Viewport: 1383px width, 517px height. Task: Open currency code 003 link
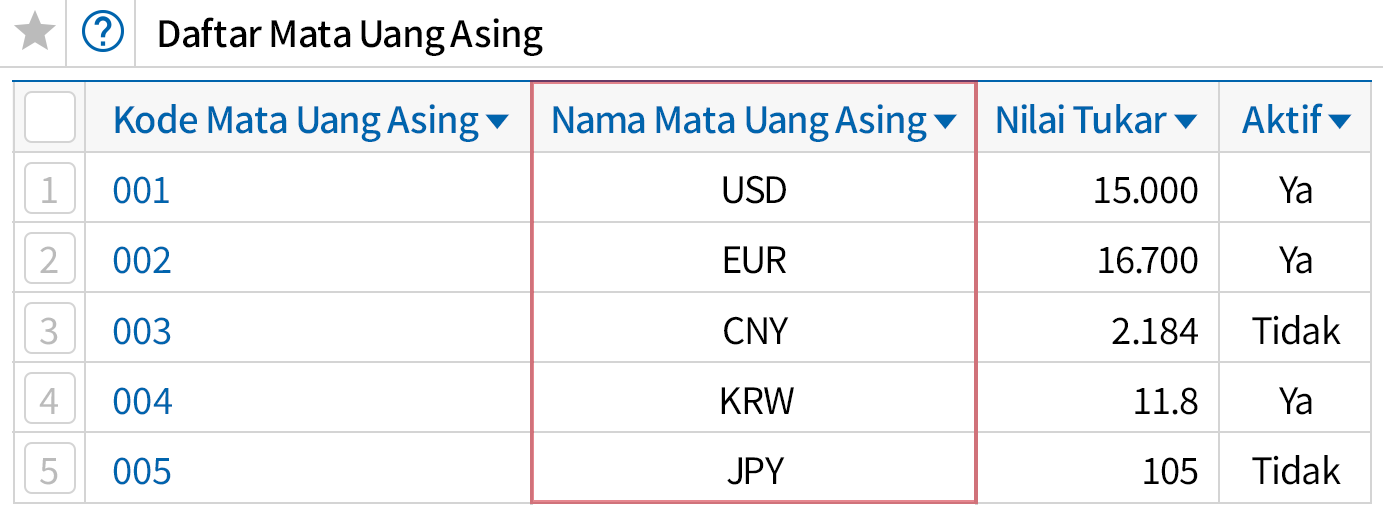click(142, 330)
